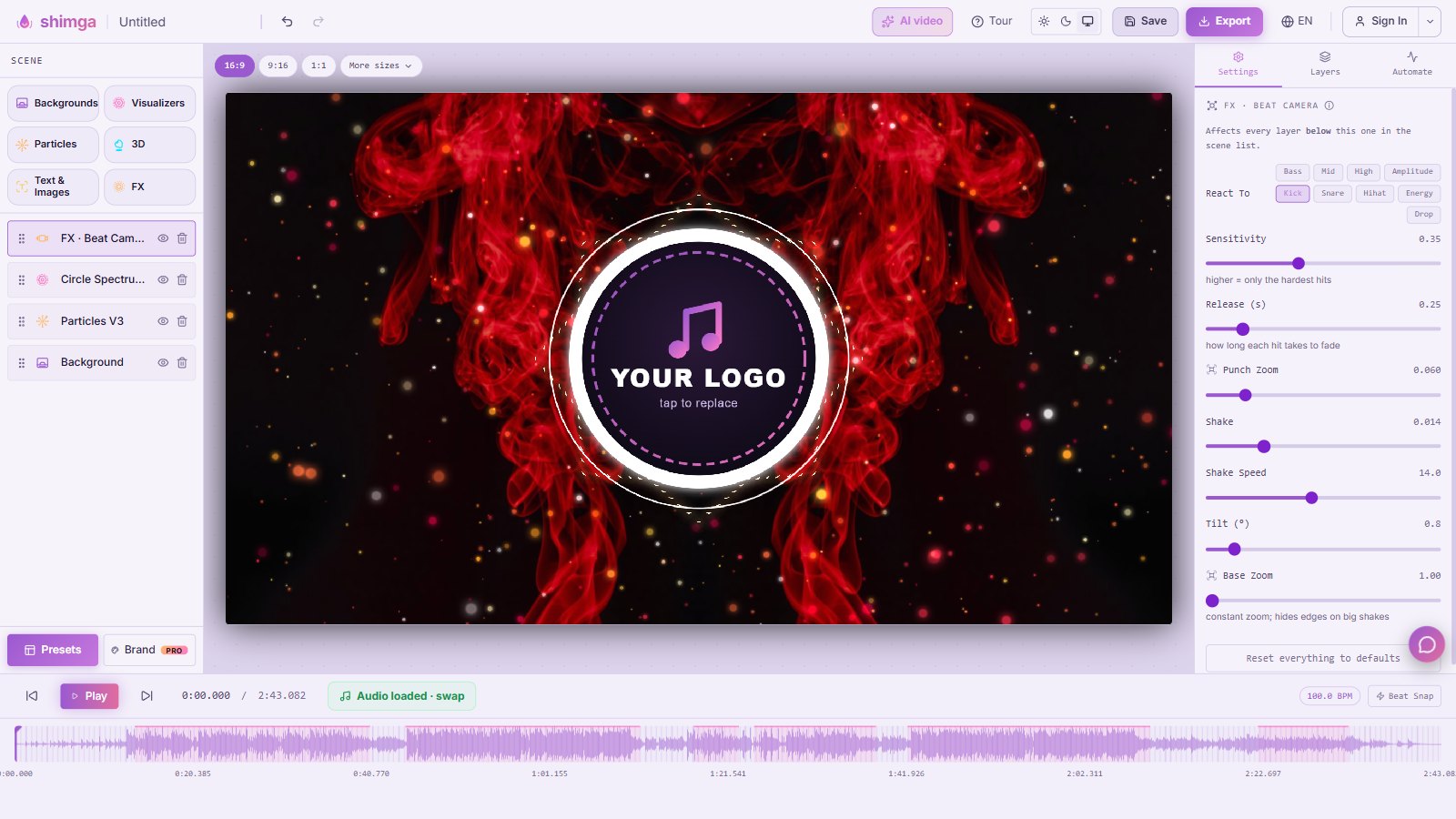This screenshot has width=1456, height=819.
Task: Click the redo arrow icon
Action: (x=318, y=22)
